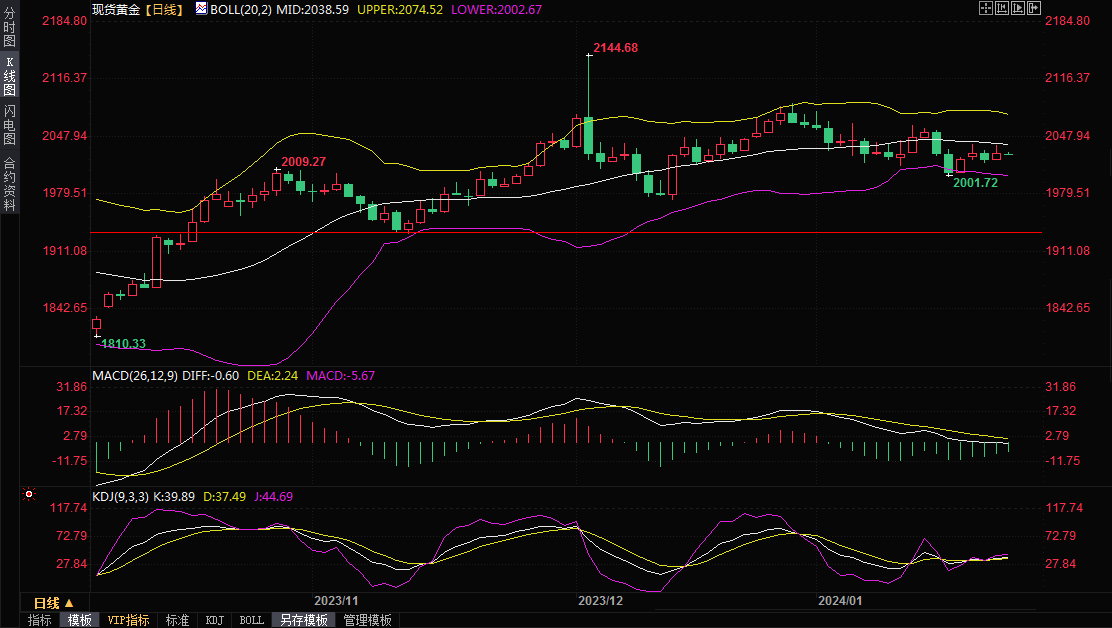Apply the KDJ template button

tap(214, 620)
